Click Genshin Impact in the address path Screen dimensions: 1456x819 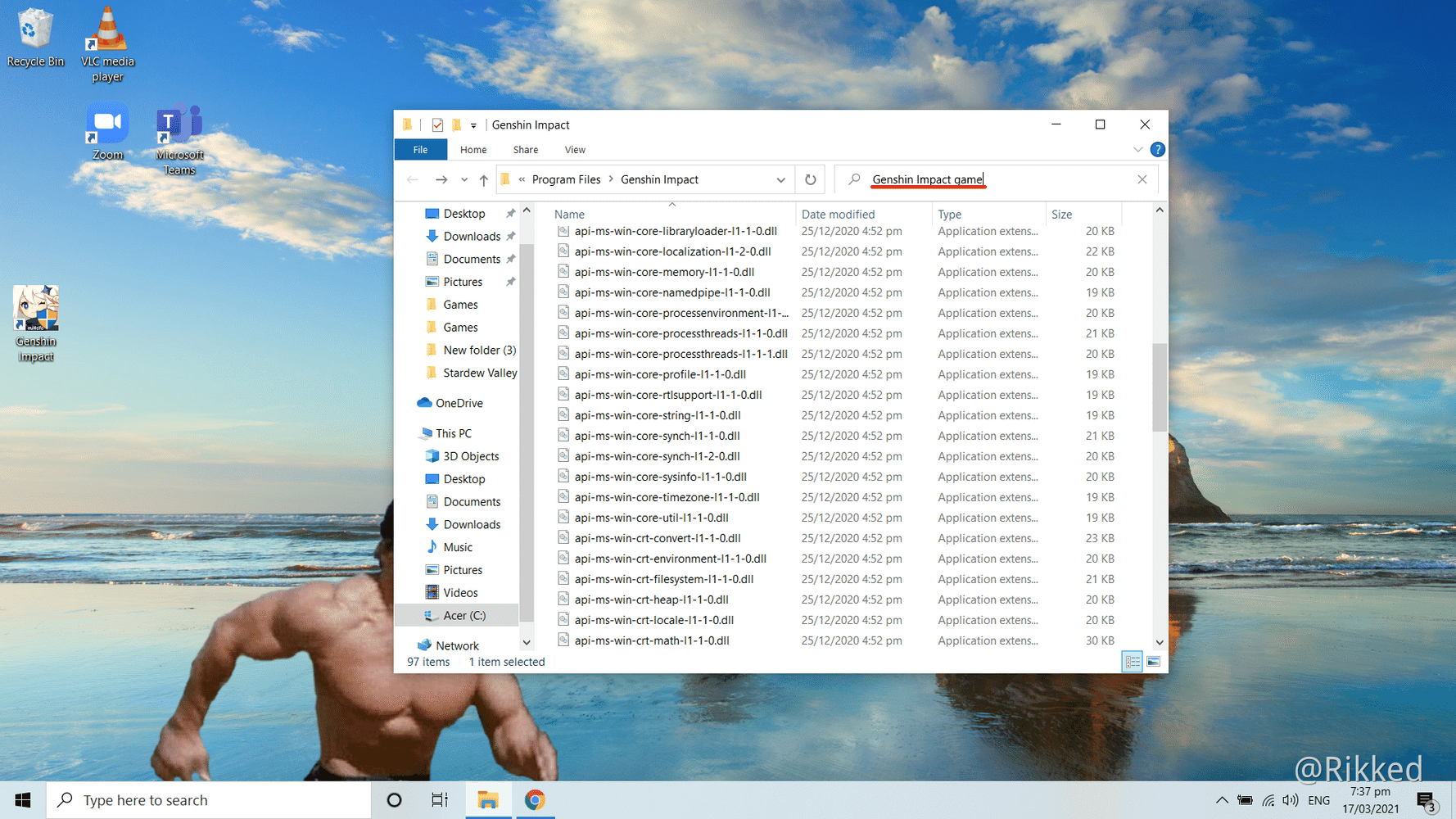point(659,180)
